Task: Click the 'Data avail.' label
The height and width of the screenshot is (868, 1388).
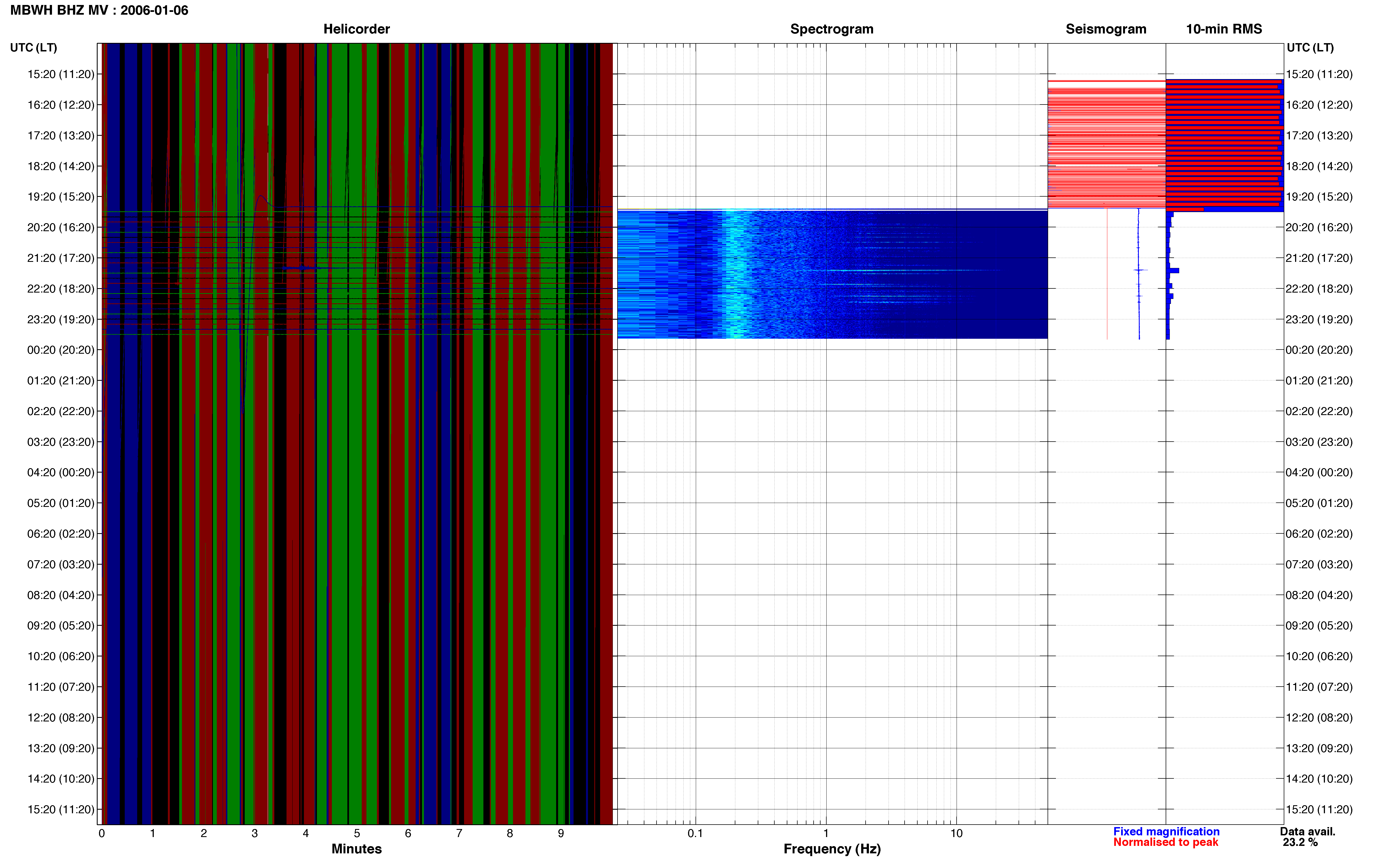Action: click(x=1308, y=831)
